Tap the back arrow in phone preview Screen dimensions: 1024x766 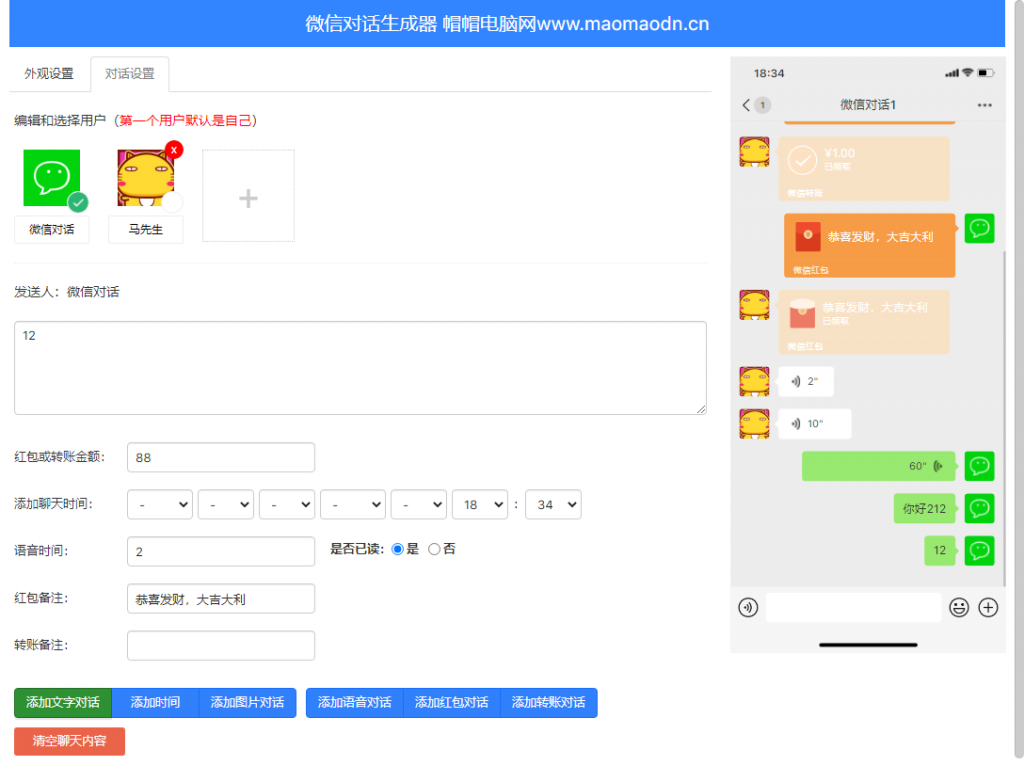pyautogui.click(x=746, y=105)
